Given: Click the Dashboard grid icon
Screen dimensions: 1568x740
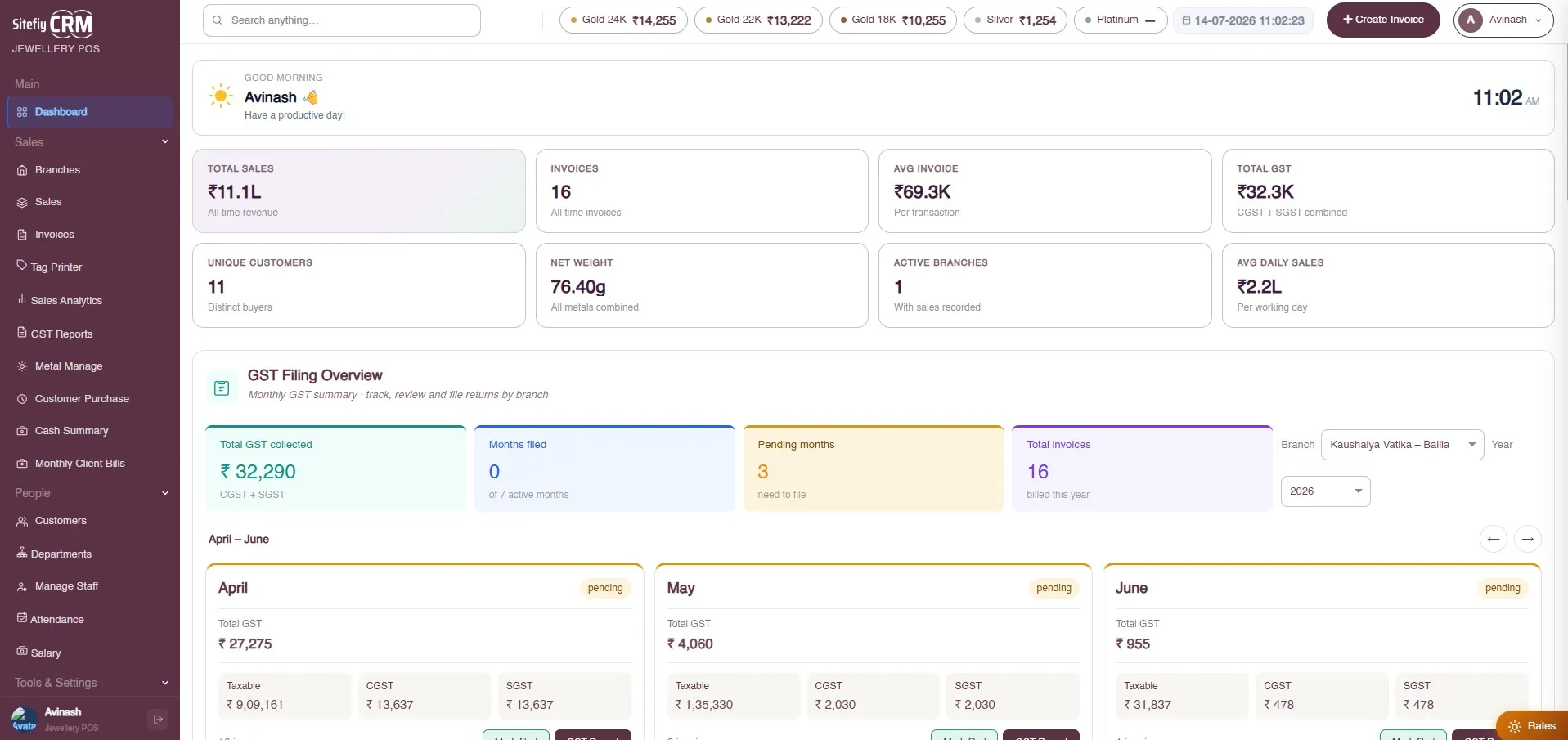Looking at the screenshot, I should click(22, 112).
